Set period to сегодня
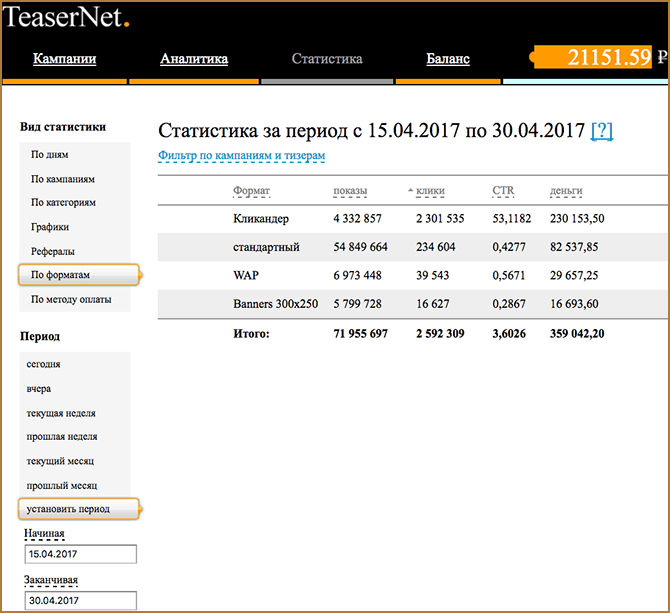 click(x=44, y=364)
